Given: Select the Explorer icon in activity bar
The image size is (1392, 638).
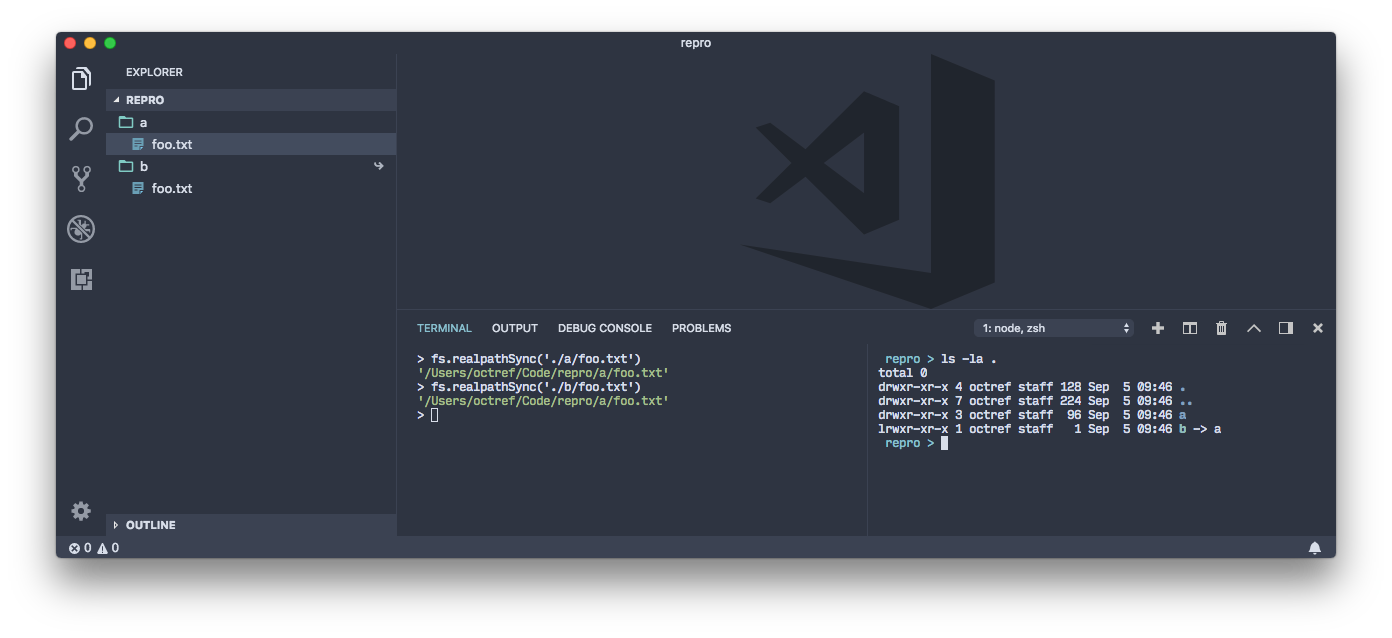Looking at the screenshot, I should [x=81, y=78].
